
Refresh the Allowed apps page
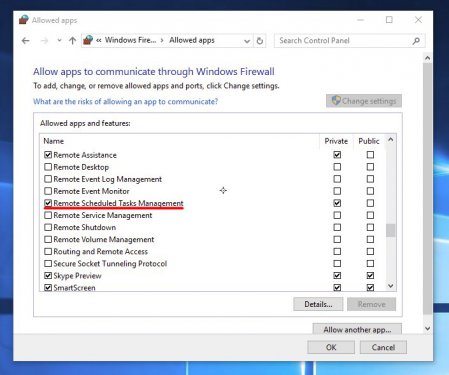click(260, 41)
